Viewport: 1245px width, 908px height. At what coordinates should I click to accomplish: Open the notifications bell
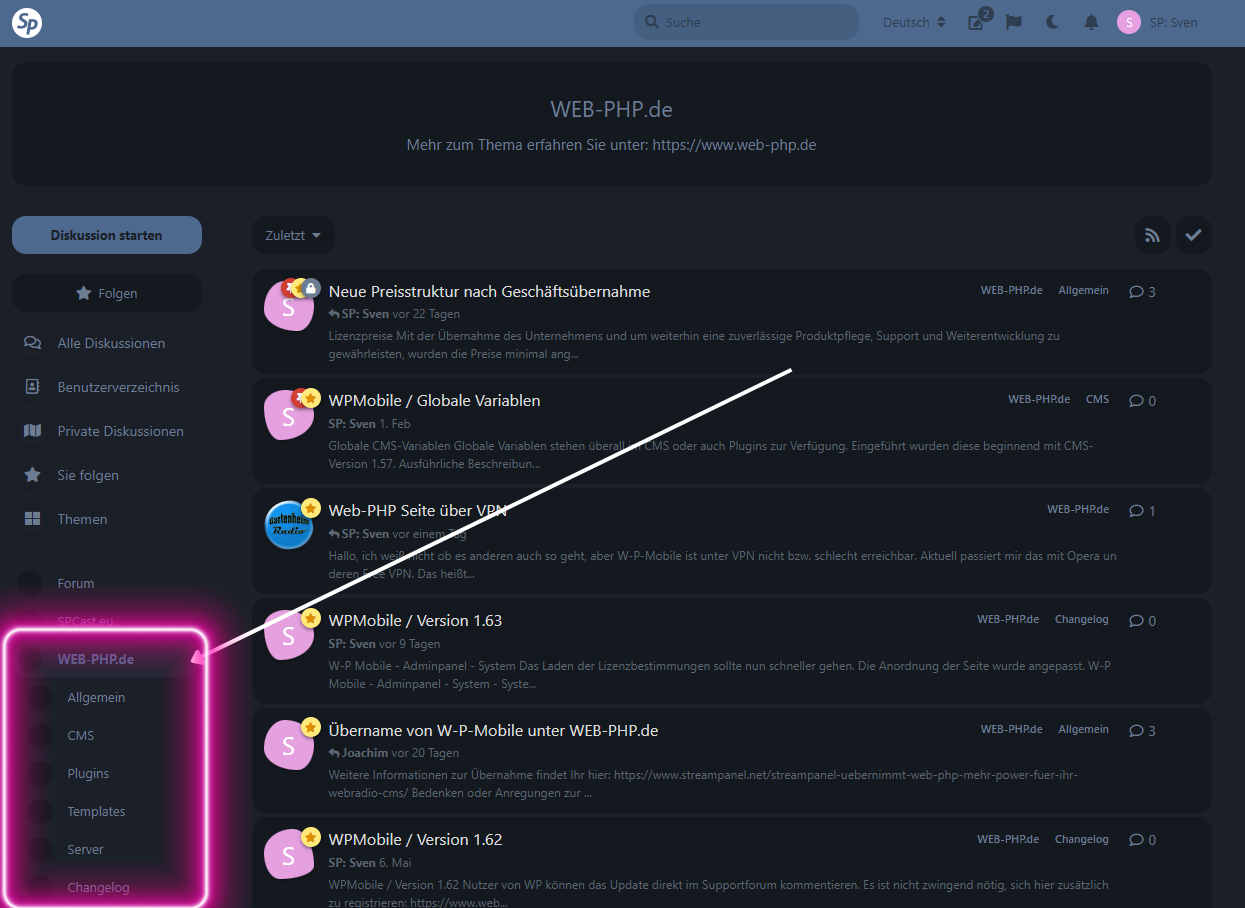1091,22
